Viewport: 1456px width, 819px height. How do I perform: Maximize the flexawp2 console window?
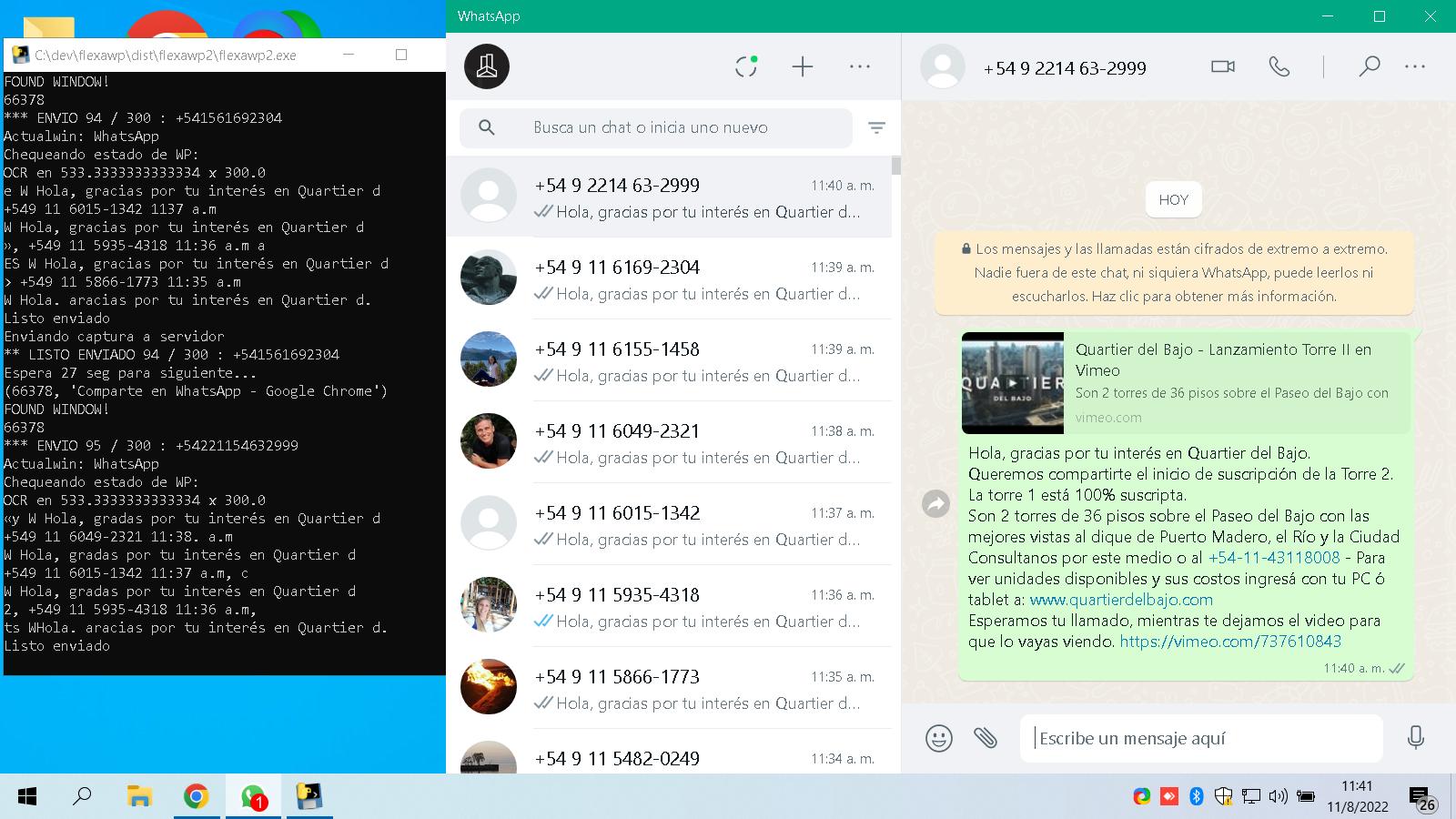(401, 55)
